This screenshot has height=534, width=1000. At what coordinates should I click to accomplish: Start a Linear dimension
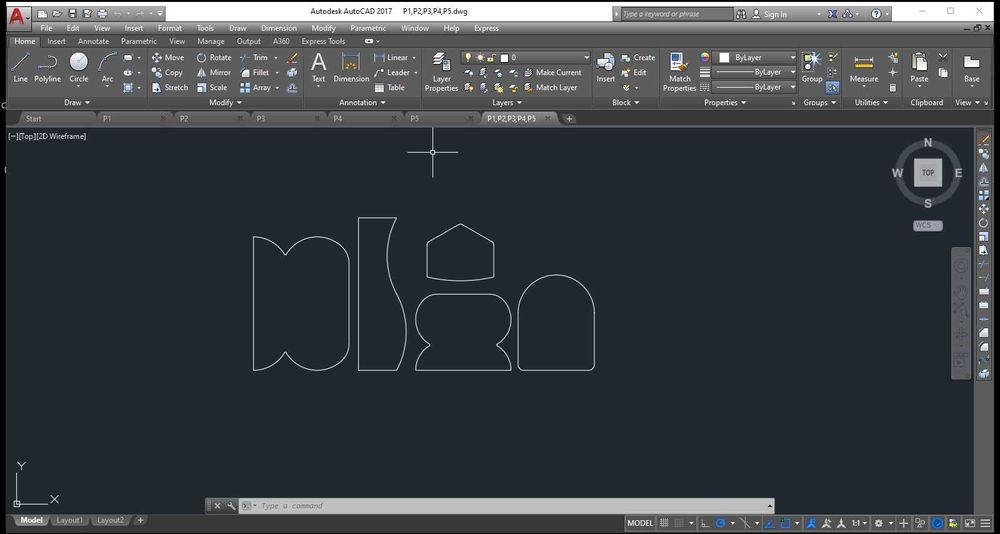coord(391,57)
